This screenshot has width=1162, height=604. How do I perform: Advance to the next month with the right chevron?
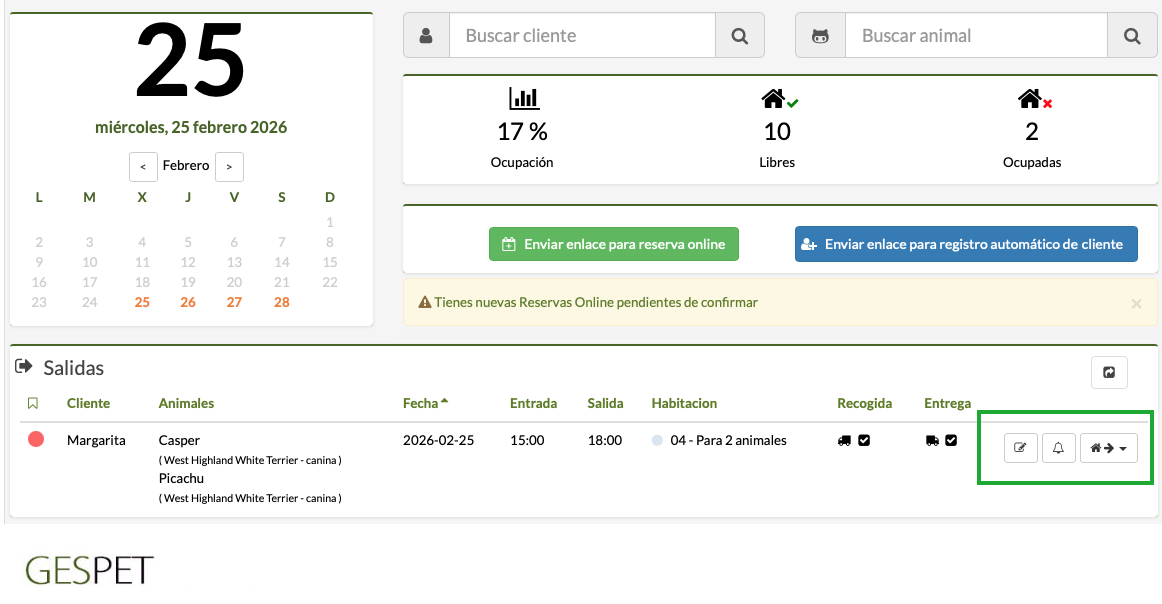coord(229,166)
